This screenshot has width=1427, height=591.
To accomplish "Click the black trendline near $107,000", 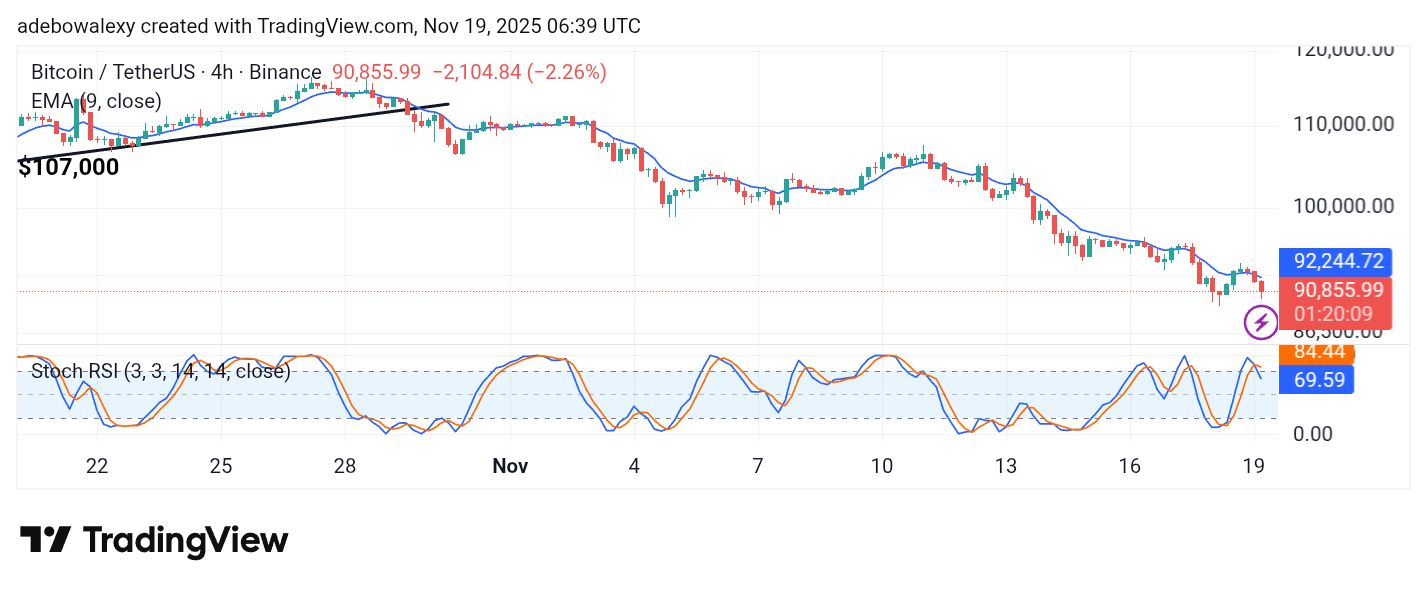I will pos(235,130).
